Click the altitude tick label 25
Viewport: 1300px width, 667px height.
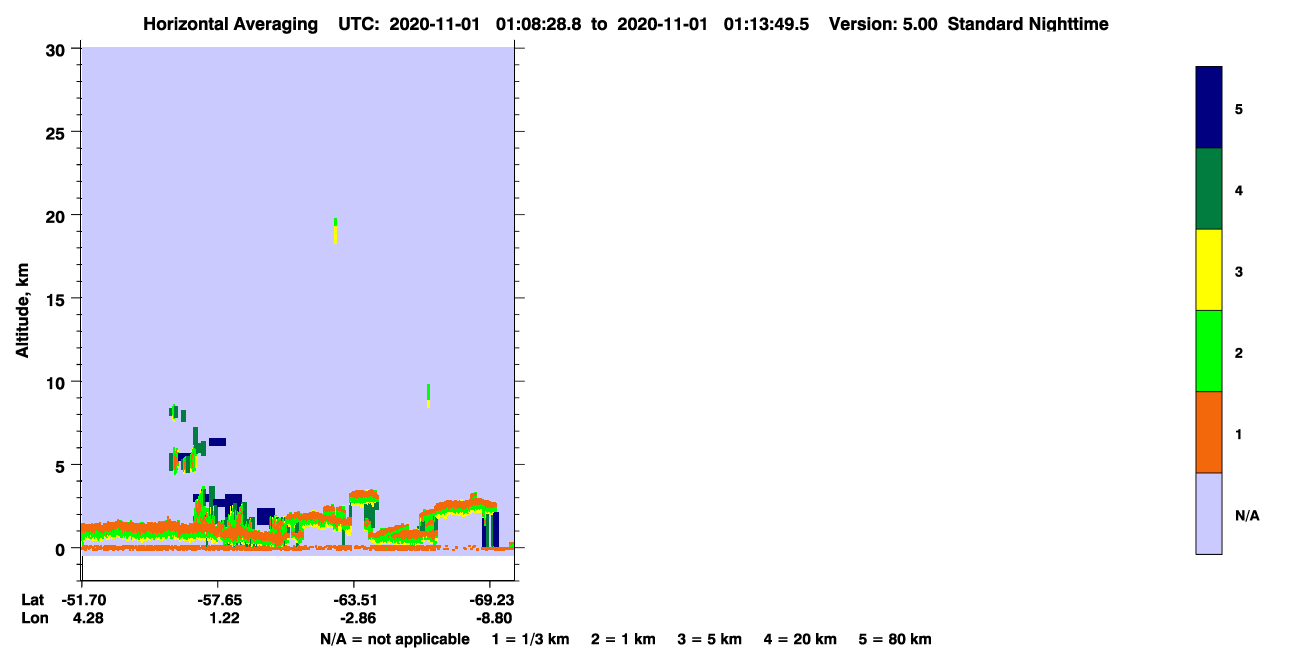pos(58,133)
